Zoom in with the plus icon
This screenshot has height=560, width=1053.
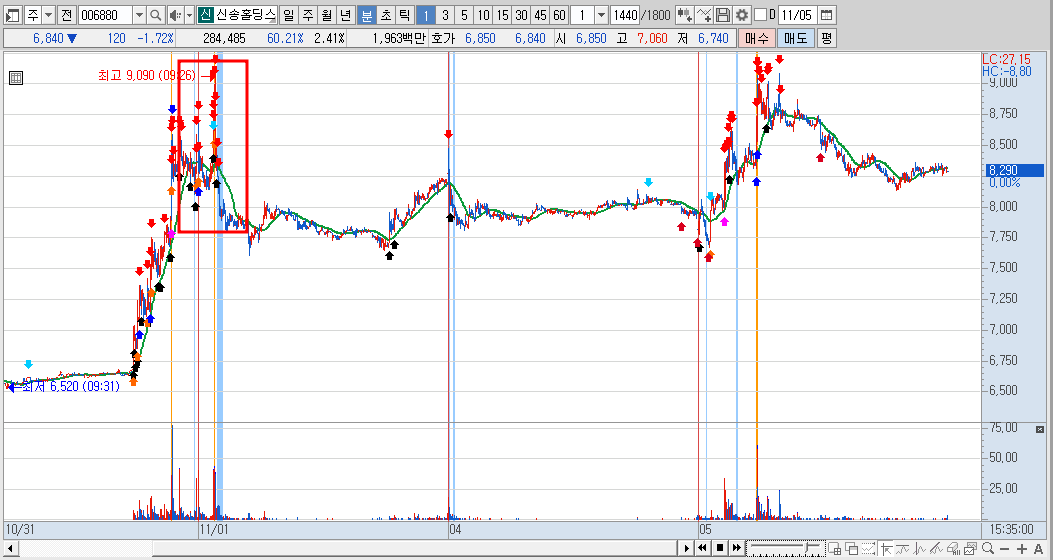1022,549
